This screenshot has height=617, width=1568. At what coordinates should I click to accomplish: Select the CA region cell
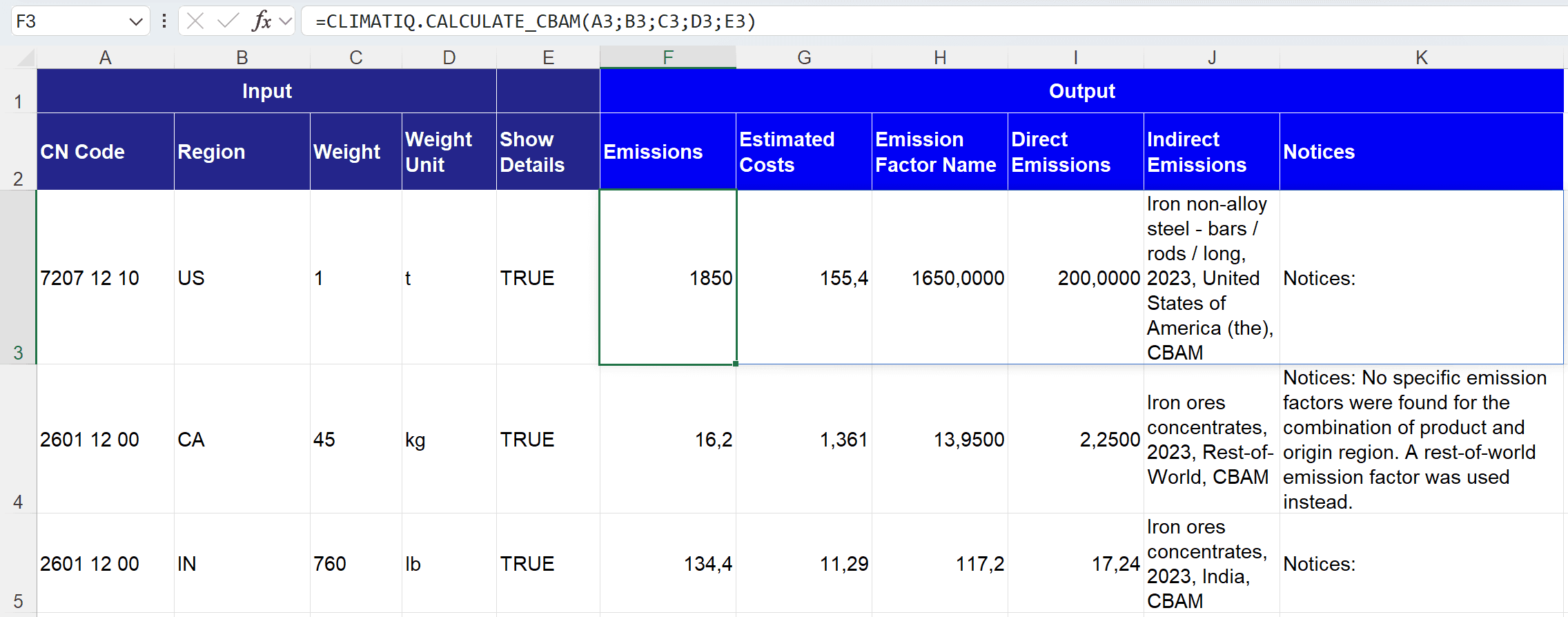[242, 439]
